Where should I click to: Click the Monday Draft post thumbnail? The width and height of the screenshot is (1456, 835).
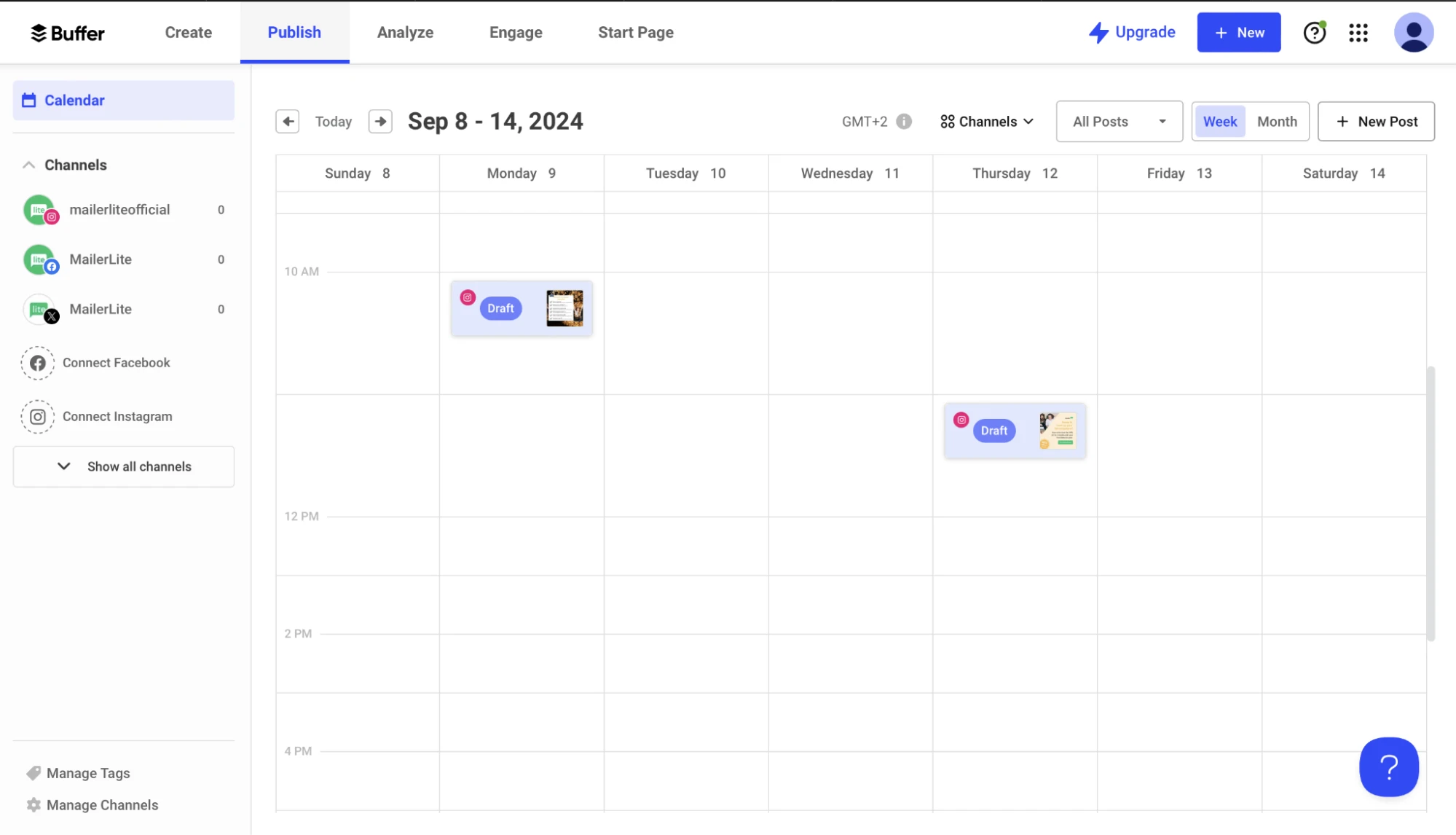click(564, 308)
